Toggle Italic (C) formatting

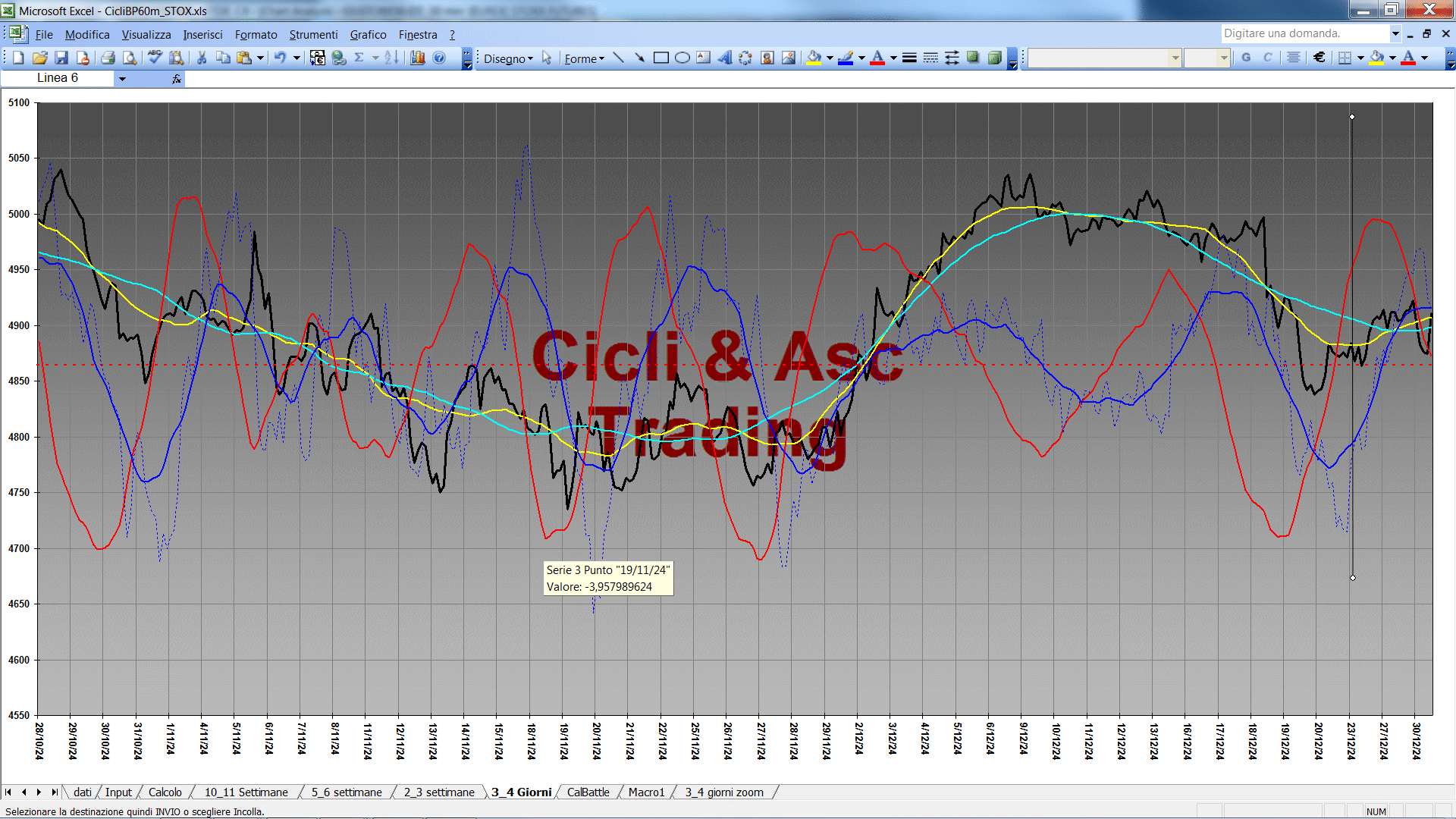click(x=1267, y=58)
